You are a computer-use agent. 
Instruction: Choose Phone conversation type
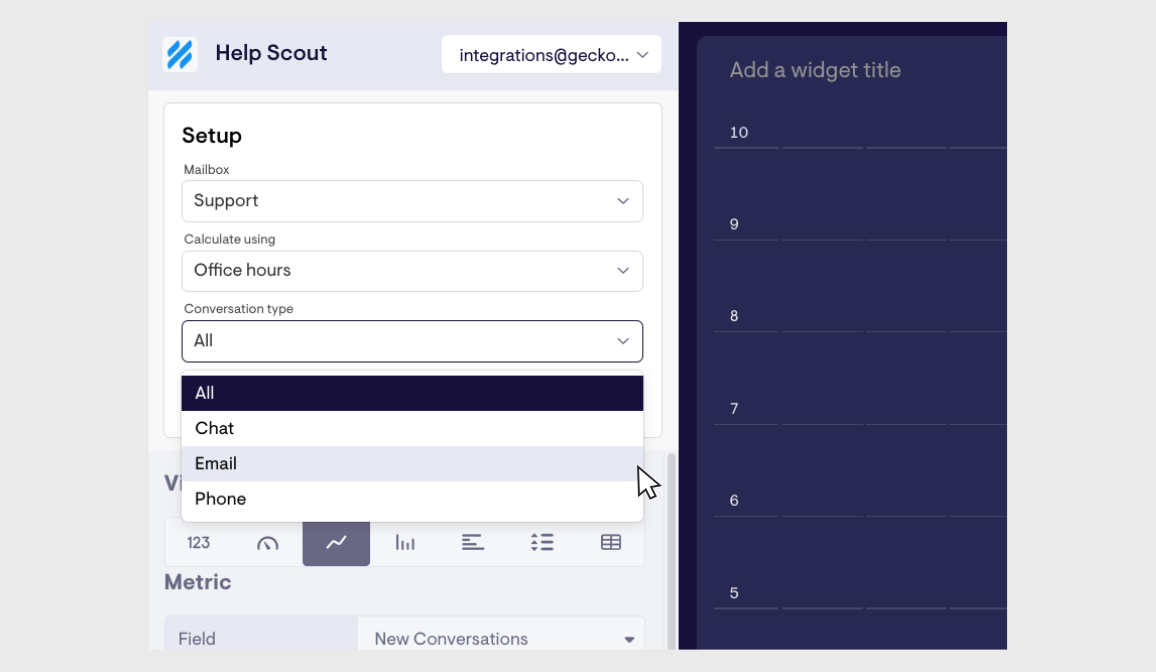[412, 499]
